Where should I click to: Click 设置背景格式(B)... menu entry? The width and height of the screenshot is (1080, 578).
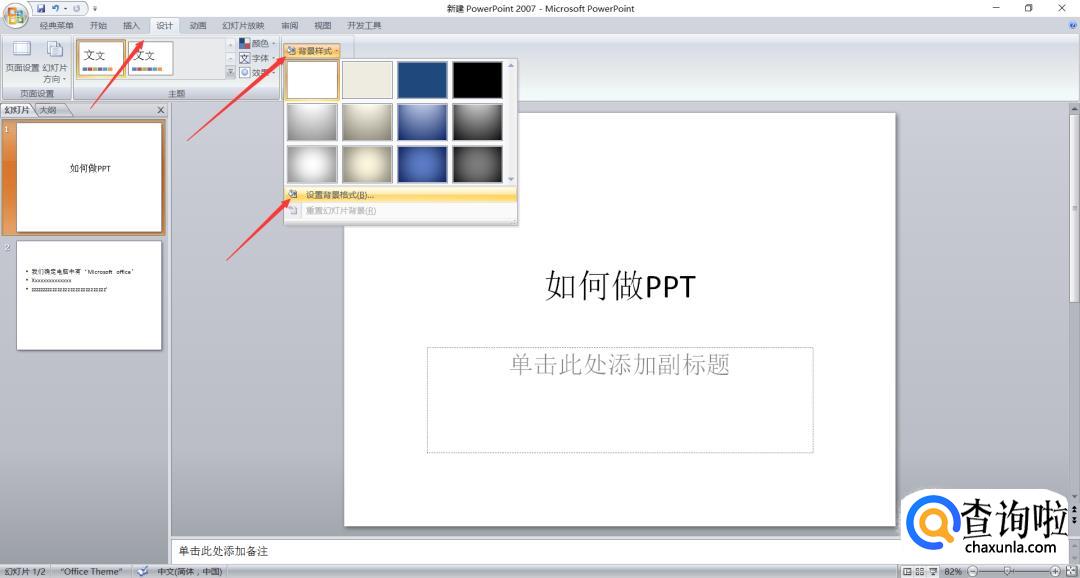coord(400,195)
